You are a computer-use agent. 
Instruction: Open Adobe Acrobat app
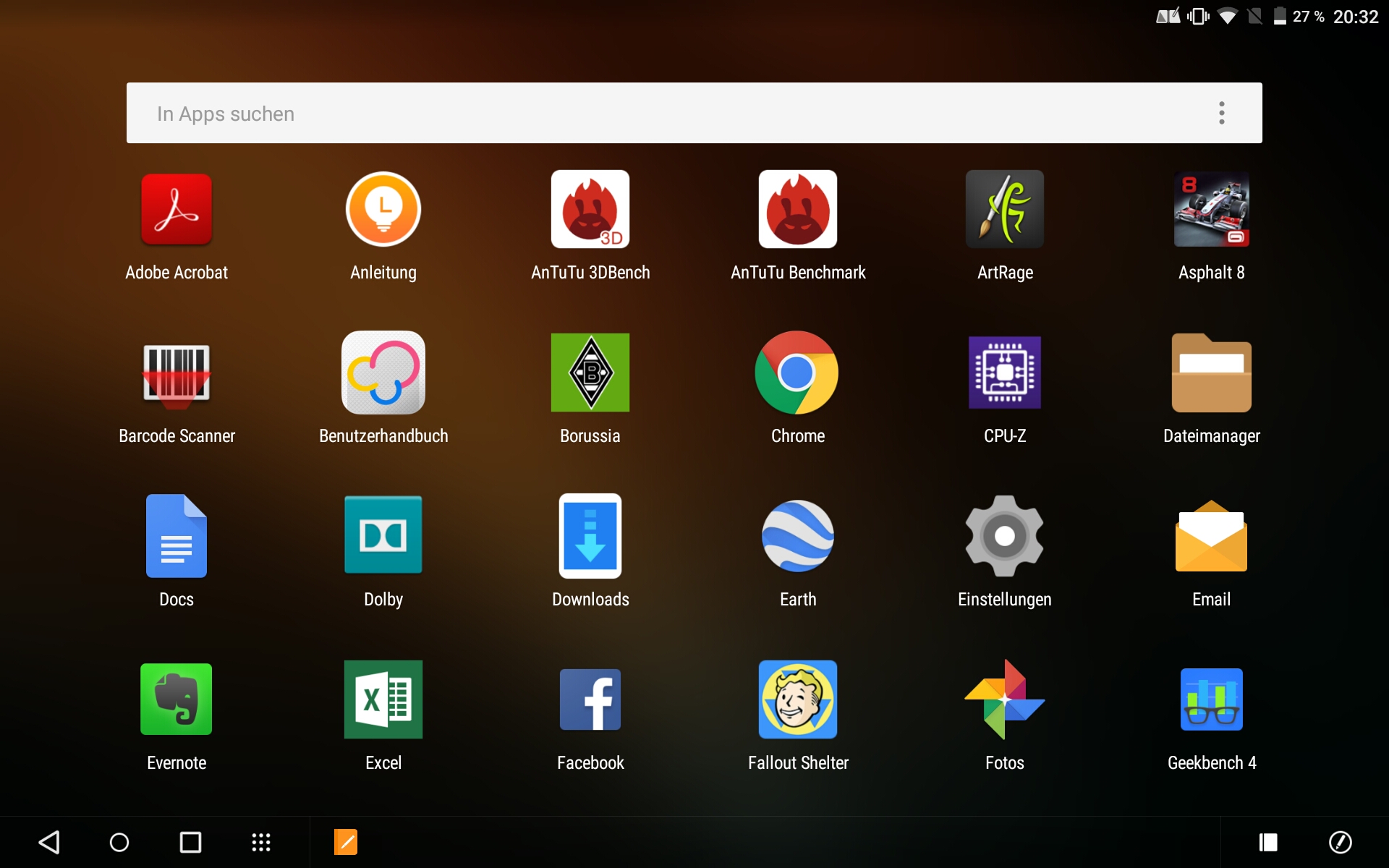point(177,209)
